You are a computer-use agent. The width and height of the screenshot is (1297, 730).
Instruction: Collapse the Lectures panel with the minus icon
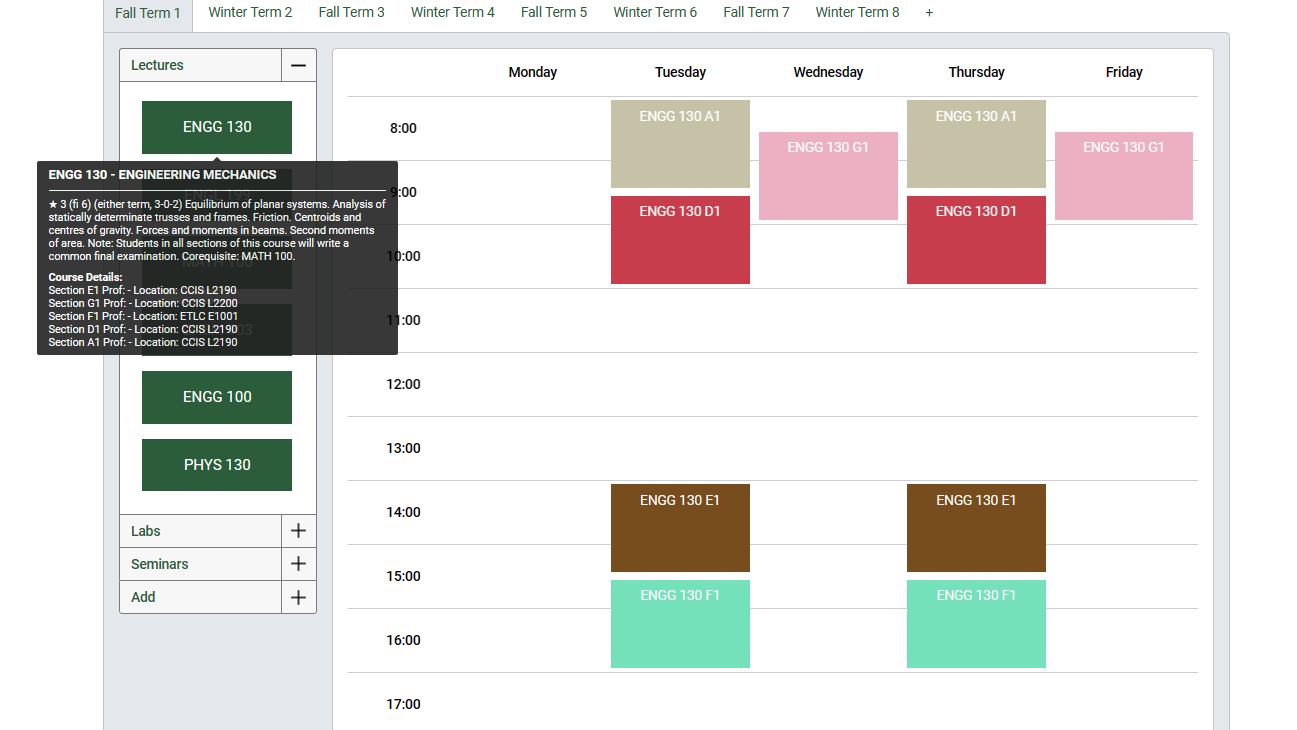tap(299, 64)
